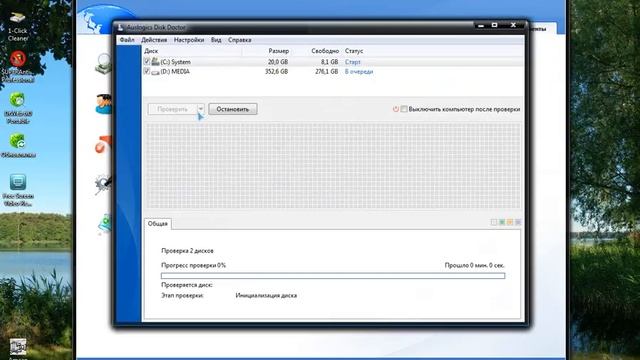
Task: Open the Действия menu
Action: tap(154, 40)
